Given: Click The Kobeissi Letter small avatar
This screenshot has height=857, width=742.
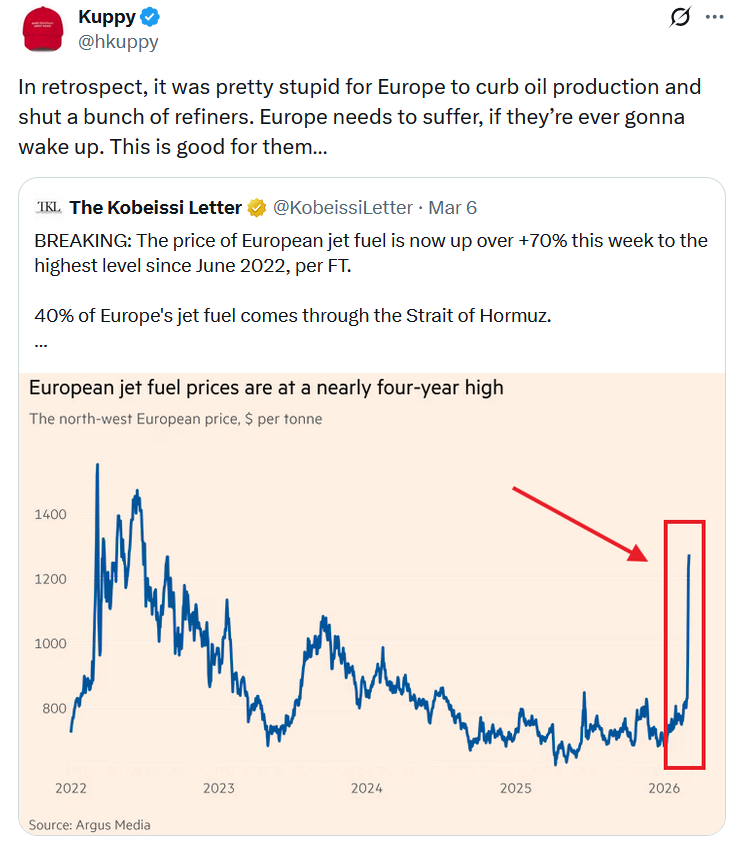Looking at the screenshot, I should coord(48,207).
